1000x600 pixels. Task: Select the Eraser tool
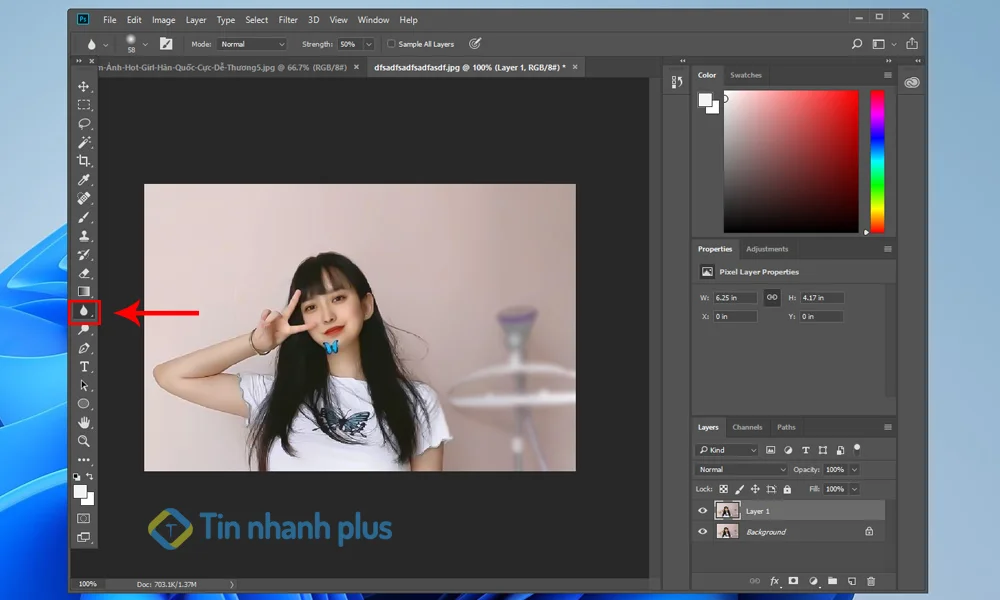[x=84, y=273]
